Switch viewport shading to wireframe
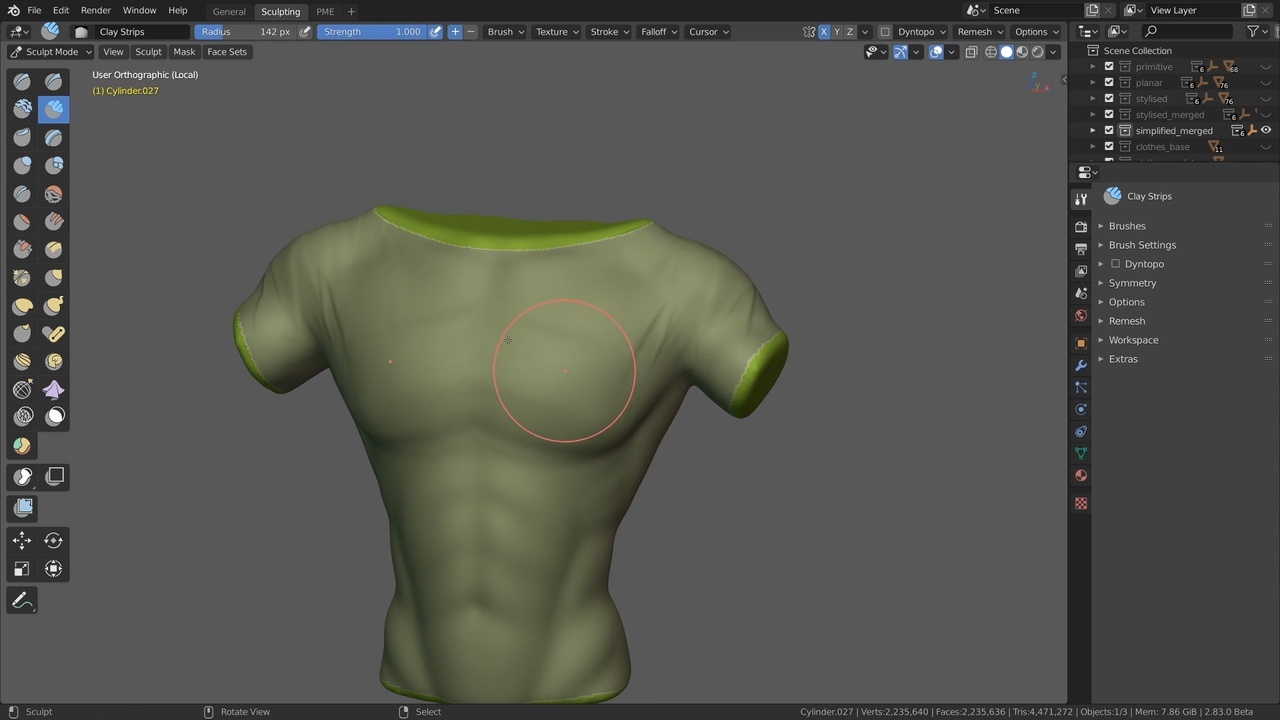The width and height of the screenshot is (1280, 720). click(991, 52)
